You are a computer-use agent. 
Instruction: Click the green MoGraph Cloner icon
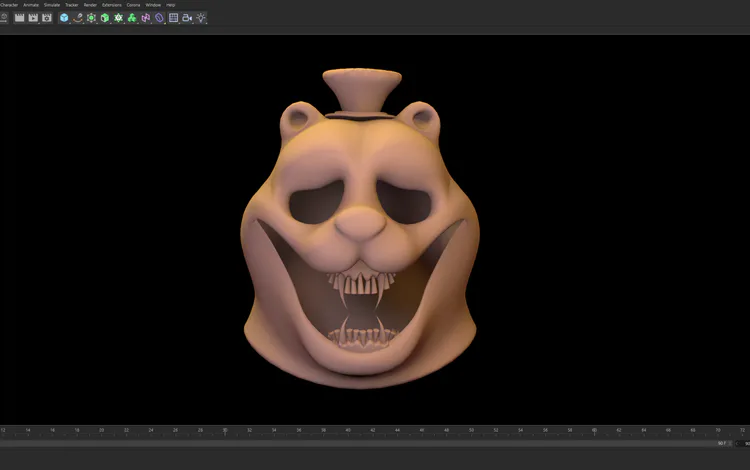132,18
